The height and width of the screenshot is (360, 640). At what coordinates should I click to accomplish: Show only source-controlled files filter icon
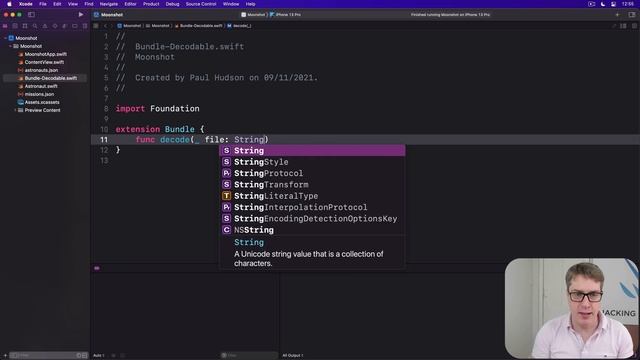(84, 356)
